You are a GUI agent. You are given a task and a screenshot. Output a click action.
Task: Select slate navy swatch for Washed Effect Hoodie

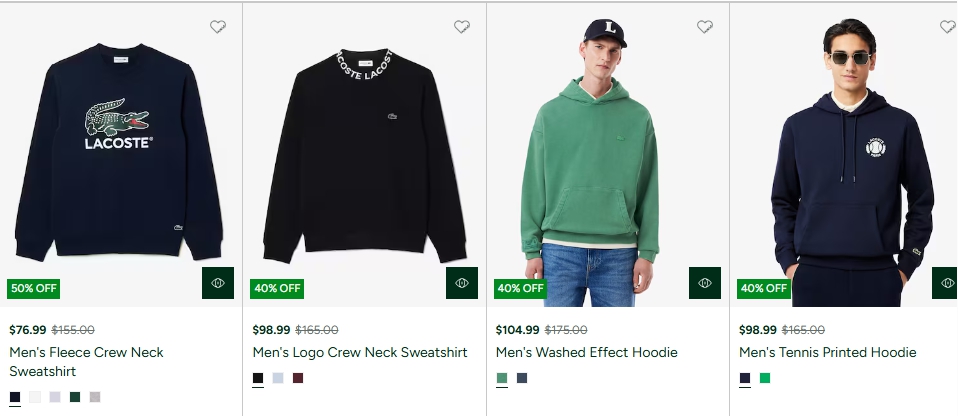[x=522, y=378]
